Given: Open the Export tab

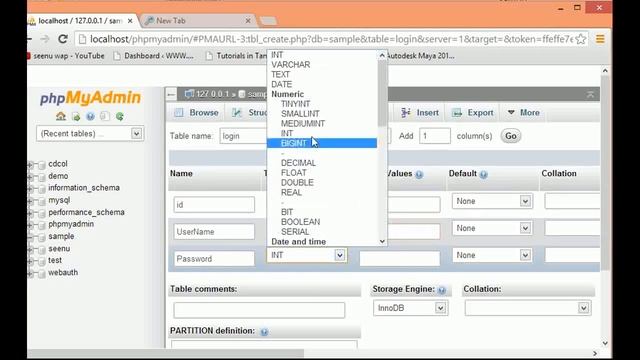Looking at the screenshot, I should [x=473, y=113].
